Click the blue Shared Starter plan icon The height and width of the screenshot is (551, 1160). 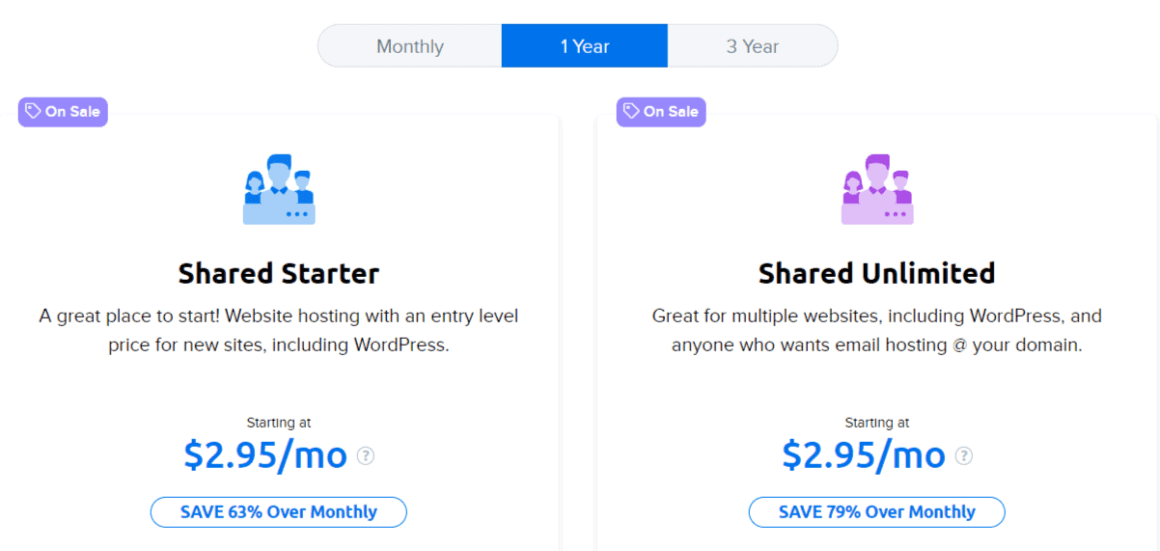pos(279,189)
